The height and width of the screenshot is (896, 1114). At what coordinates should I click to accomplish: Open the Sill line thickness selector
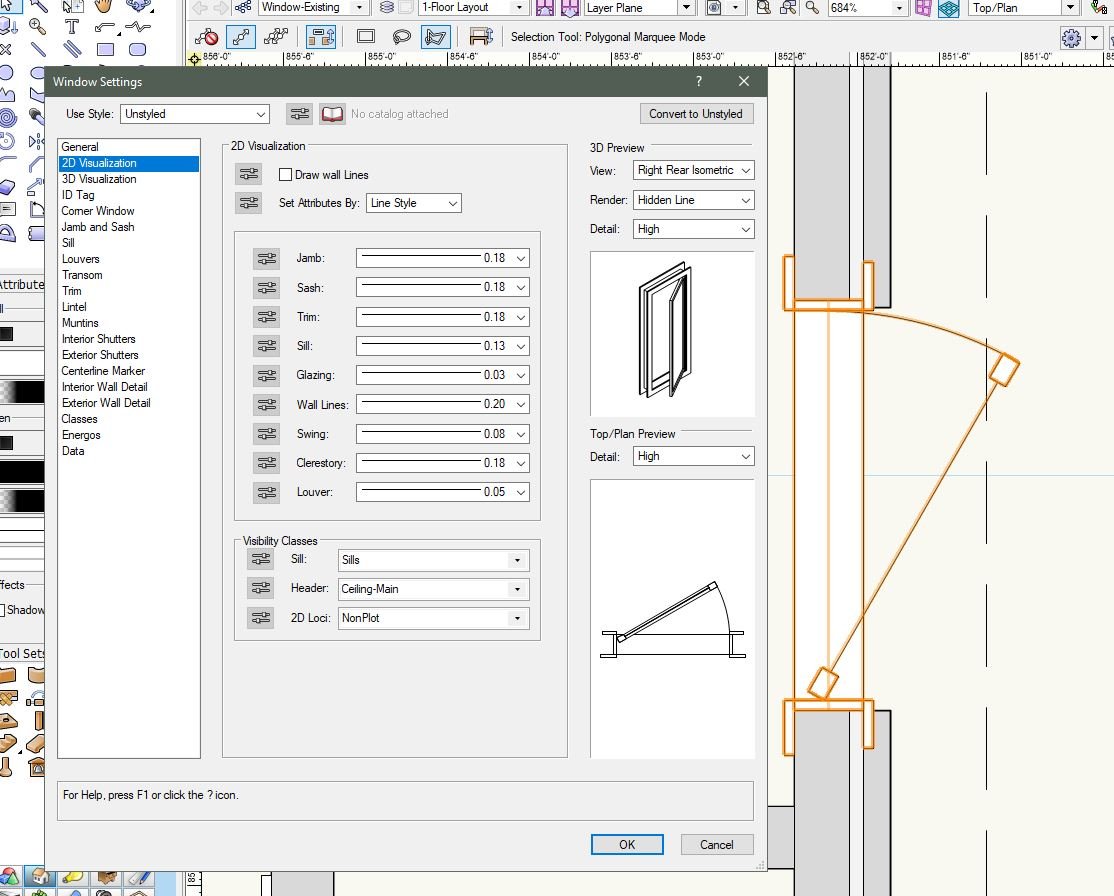pos(442,346)
